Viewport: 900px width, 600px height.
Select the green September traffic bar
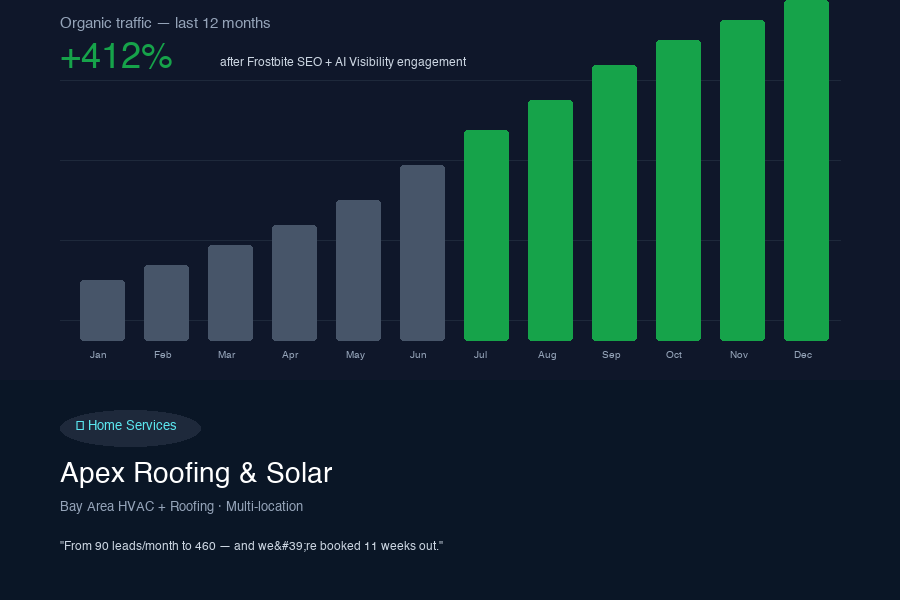(x=614, y=203)
